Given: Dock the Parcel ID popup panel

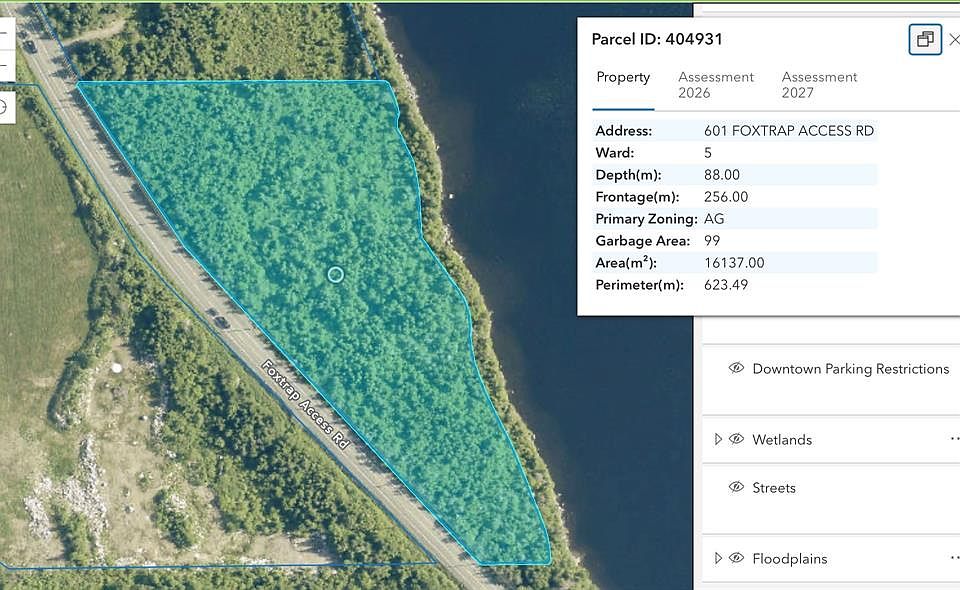Looking at the screenshot, I should [924, 39].
